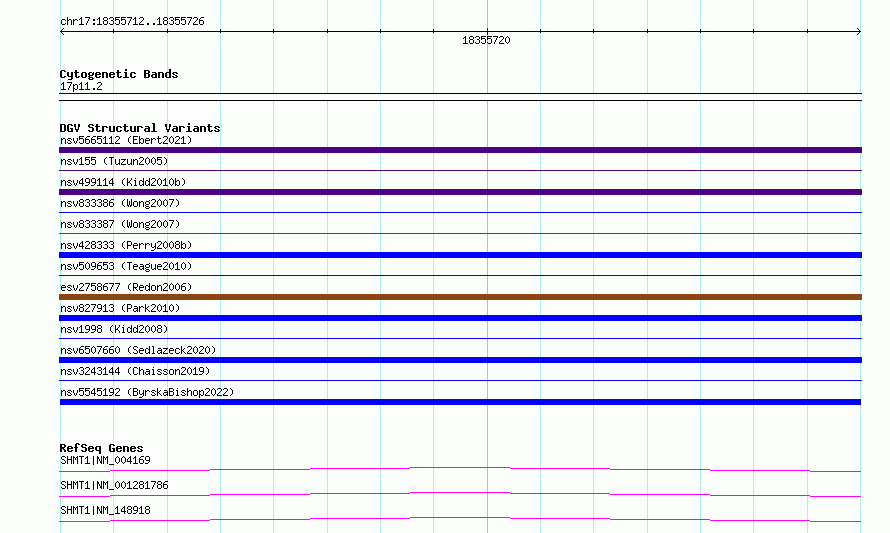The height and width of the screenshot is (533, 890).
Task: Click the chr17:18355712..18355726 coordinate label
Action: pos(132,21)
